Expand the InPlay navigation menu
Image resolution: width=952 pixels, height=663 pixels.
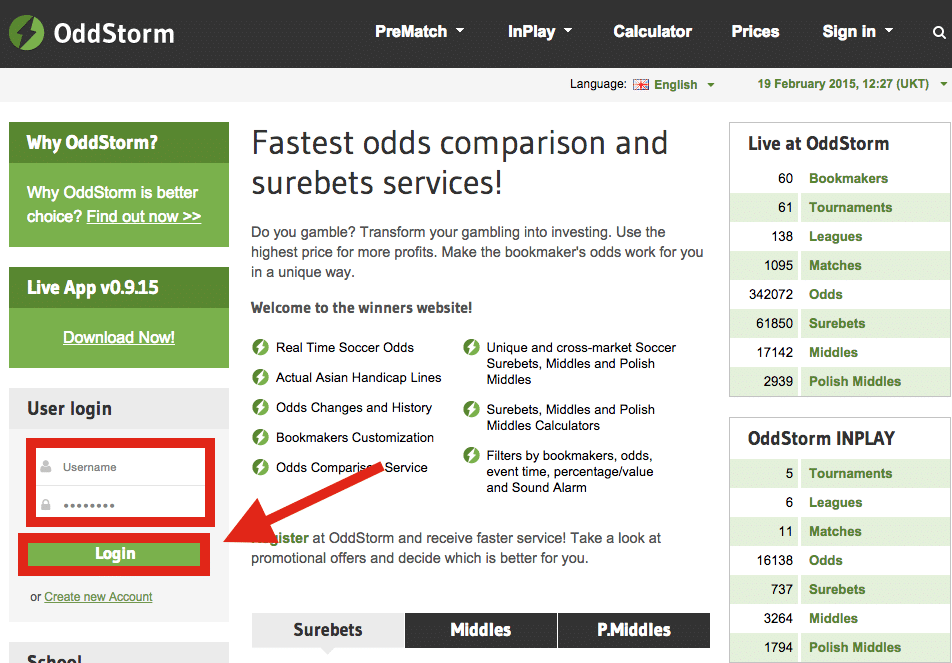point(539,32)
